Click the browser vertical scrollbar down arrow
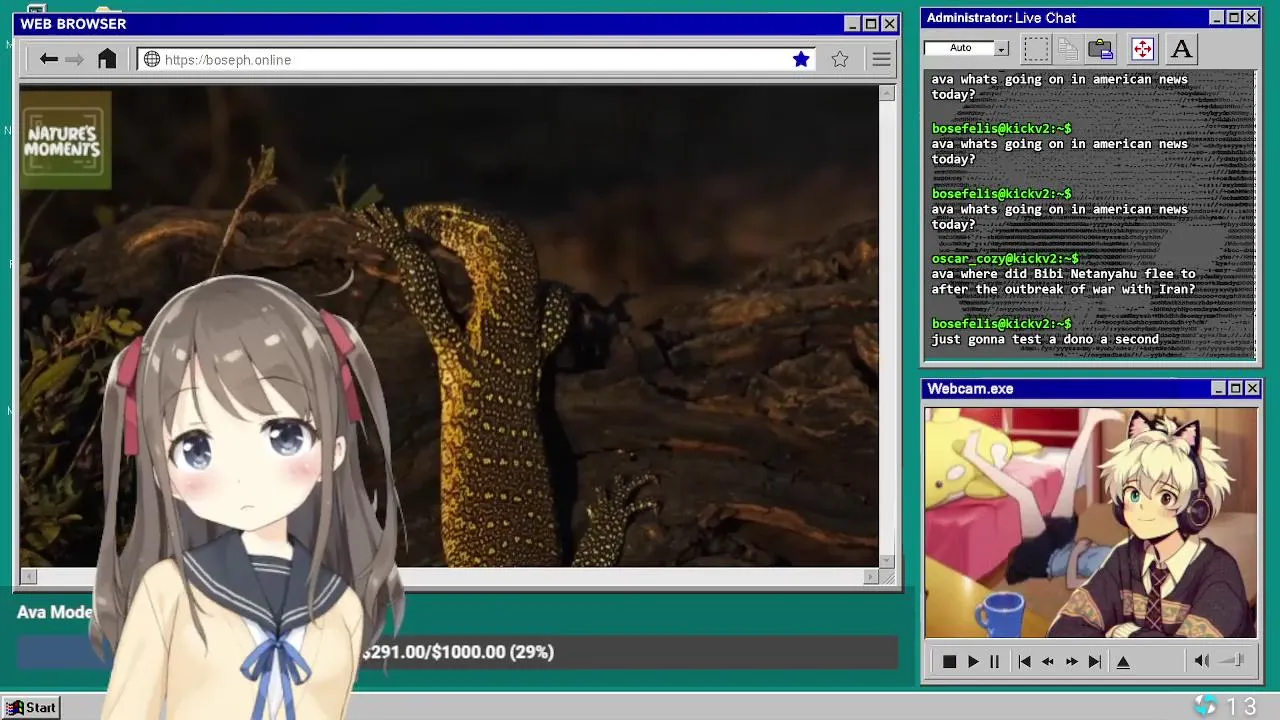The width and height of the screenshot is (1280, 720). click(886, 560)
